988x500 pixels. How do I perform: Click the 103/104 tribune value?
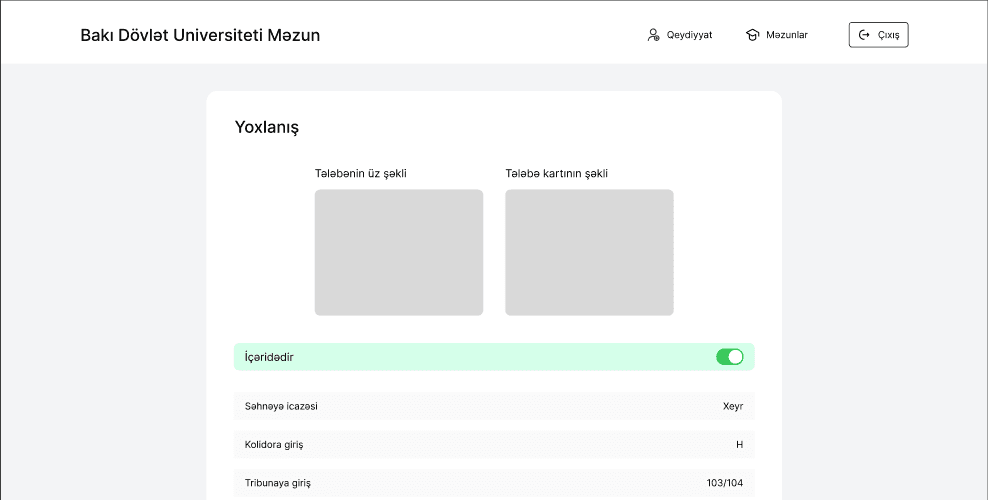[724, 483]
